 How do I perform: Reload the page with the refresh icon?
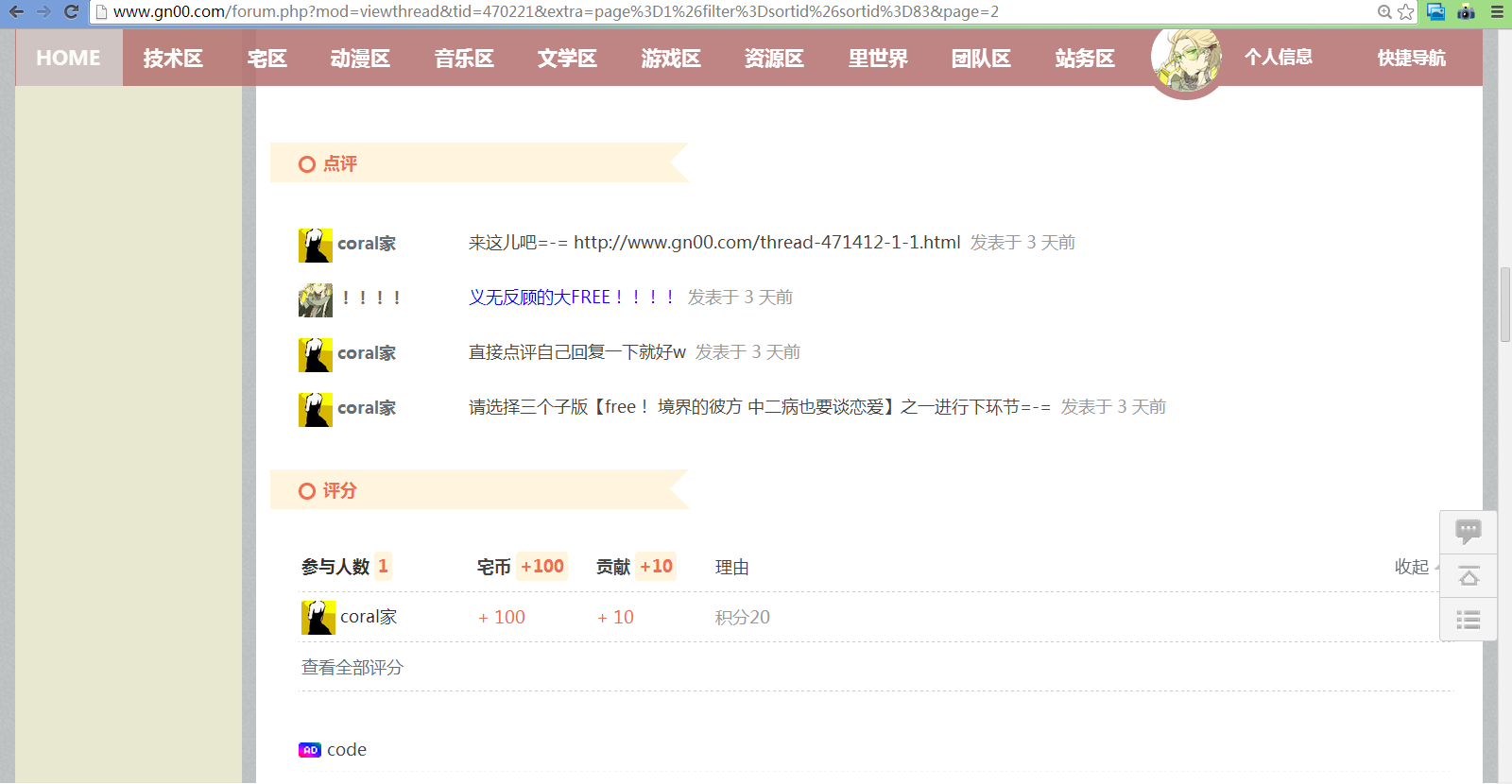pos(71,12)
